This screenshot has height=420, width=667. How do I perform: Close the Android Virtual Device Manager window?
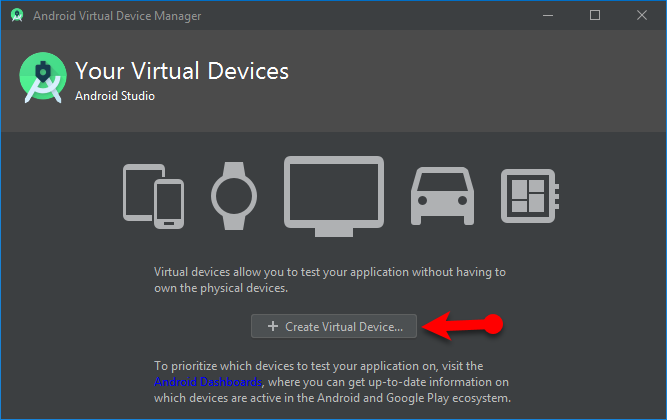pos(641,15)
